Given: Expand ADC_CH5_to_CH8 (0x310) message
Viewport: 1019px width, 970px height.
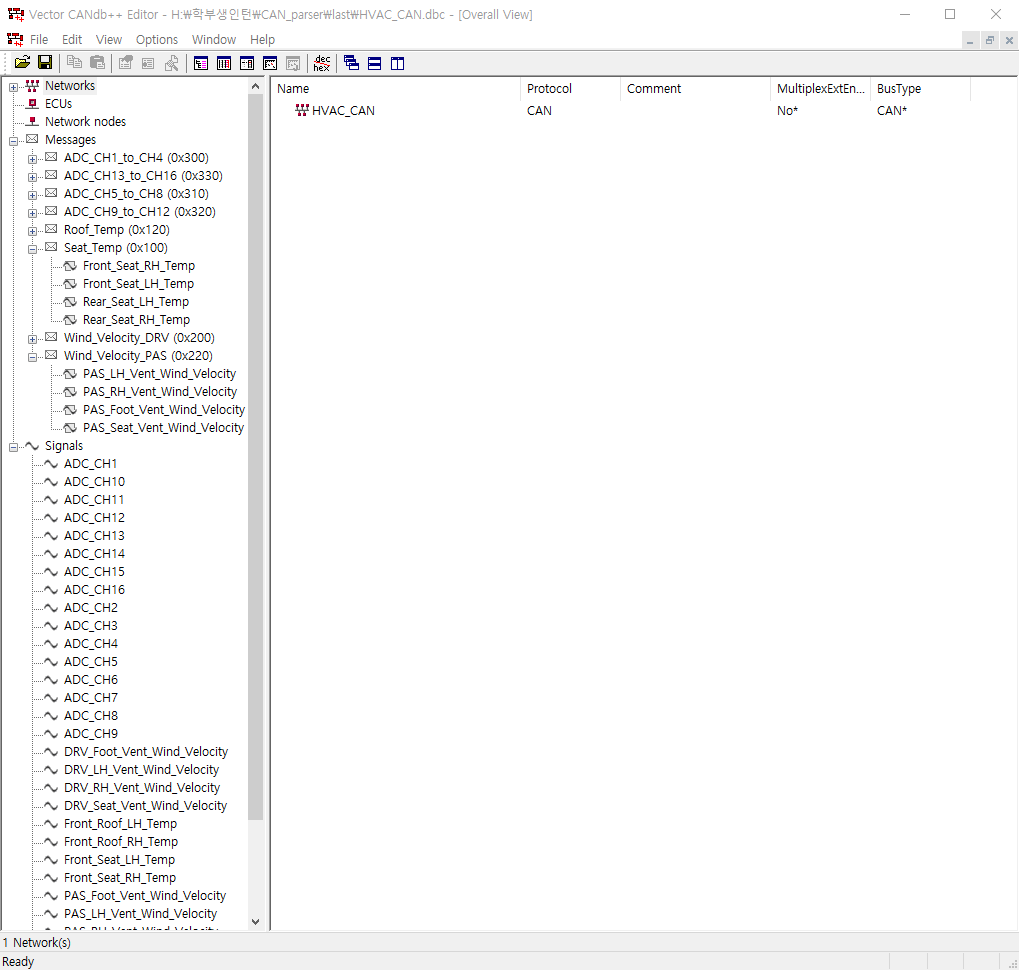Looking at the screenshot, I should [x=32, y=195].
